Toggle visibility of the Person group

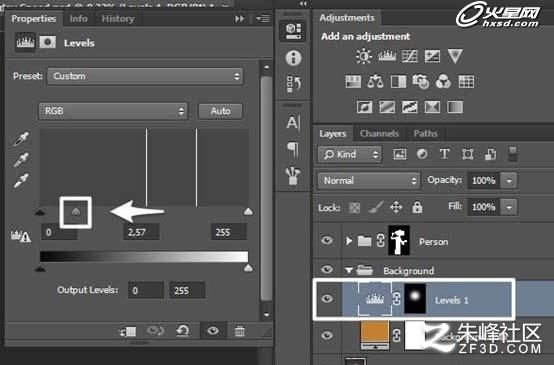point(327,241)
